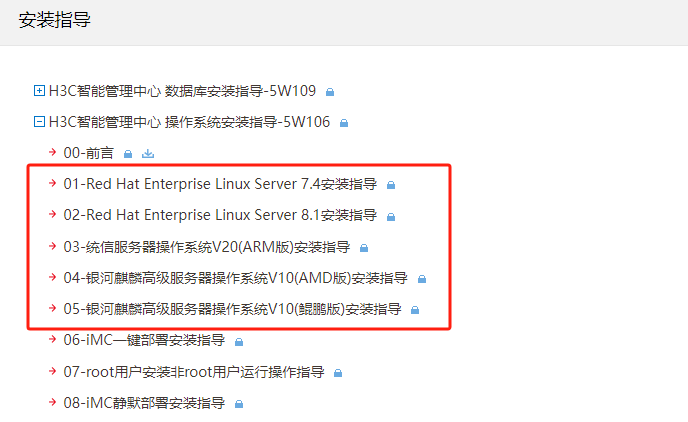Click red arrow before 07-root用户 entry
Viewport: 688px width, 422px height.
click(x=53, y=371)
